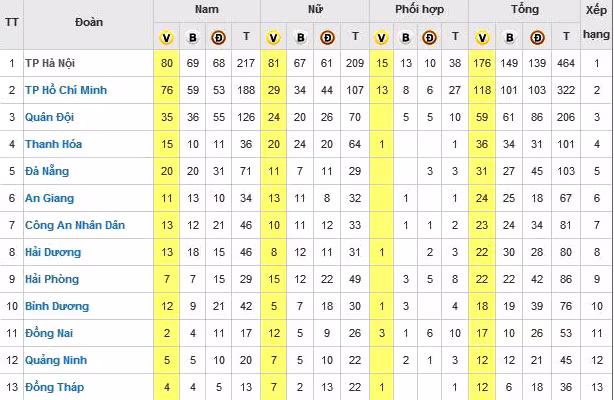Open the TP Hồ Chí Minh team link

tap(74, 91)
